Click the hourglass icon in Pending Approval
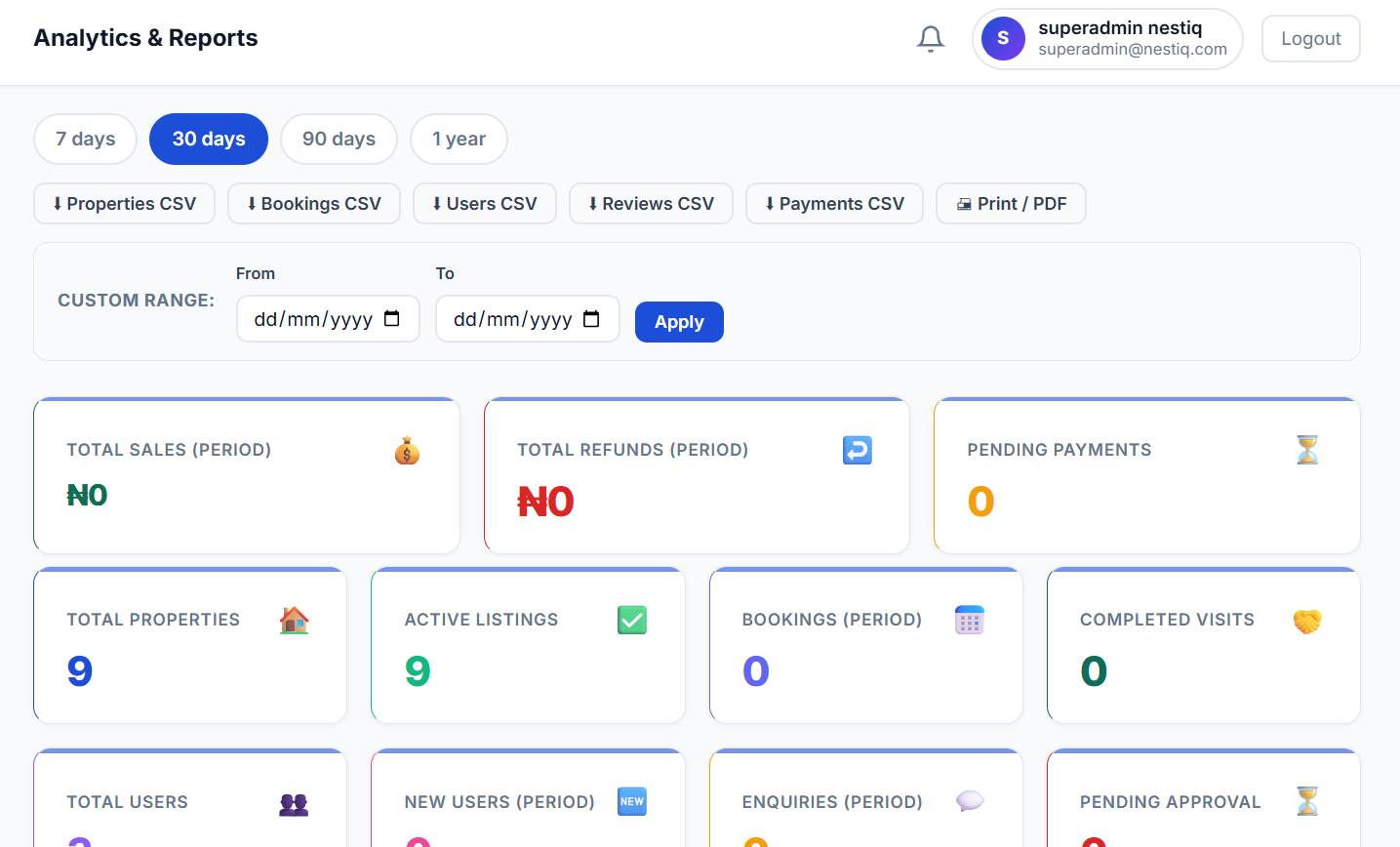This screenshot has height=847, width=1400. click(1307, 802)
